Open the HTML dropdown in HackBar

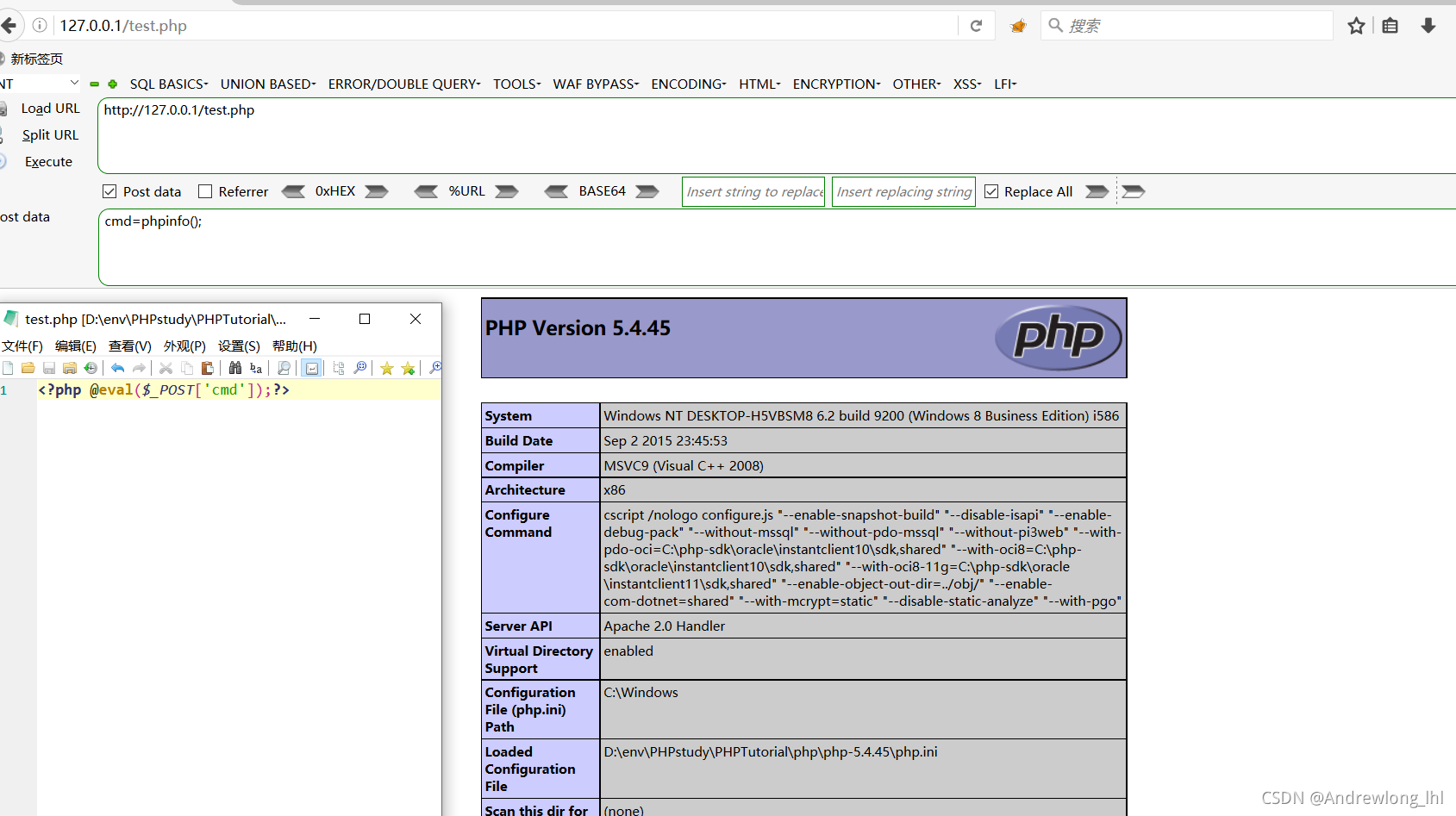[759, 84]
